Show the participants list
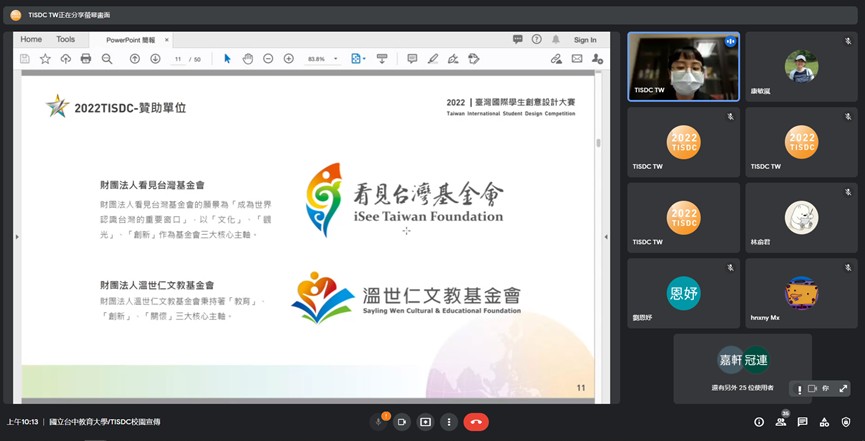Screen dimensions: 865x441 (781, 422)
